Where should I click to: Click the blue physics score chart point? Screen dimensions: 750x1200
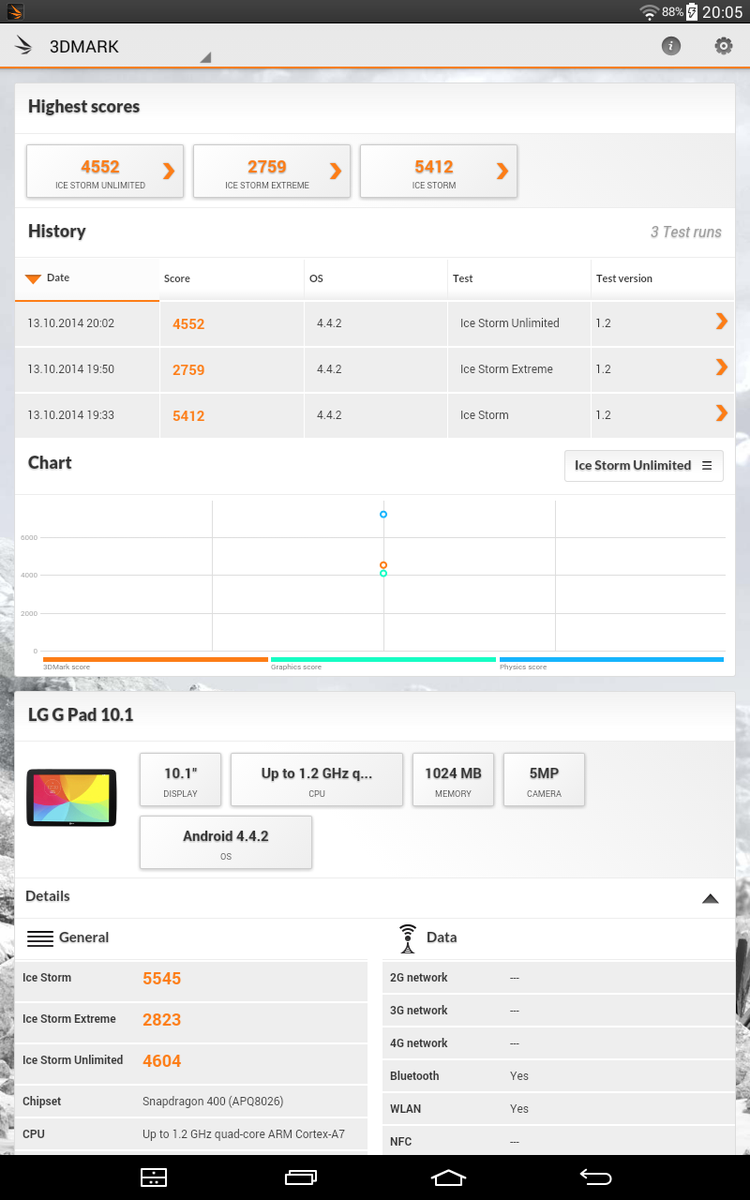(383, 514)
